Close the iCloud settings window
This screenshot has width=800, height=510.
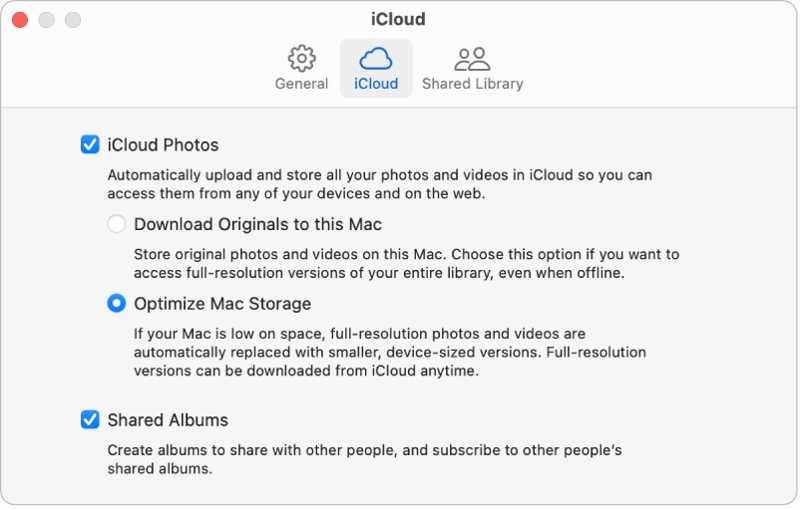(x=20, y=20)
